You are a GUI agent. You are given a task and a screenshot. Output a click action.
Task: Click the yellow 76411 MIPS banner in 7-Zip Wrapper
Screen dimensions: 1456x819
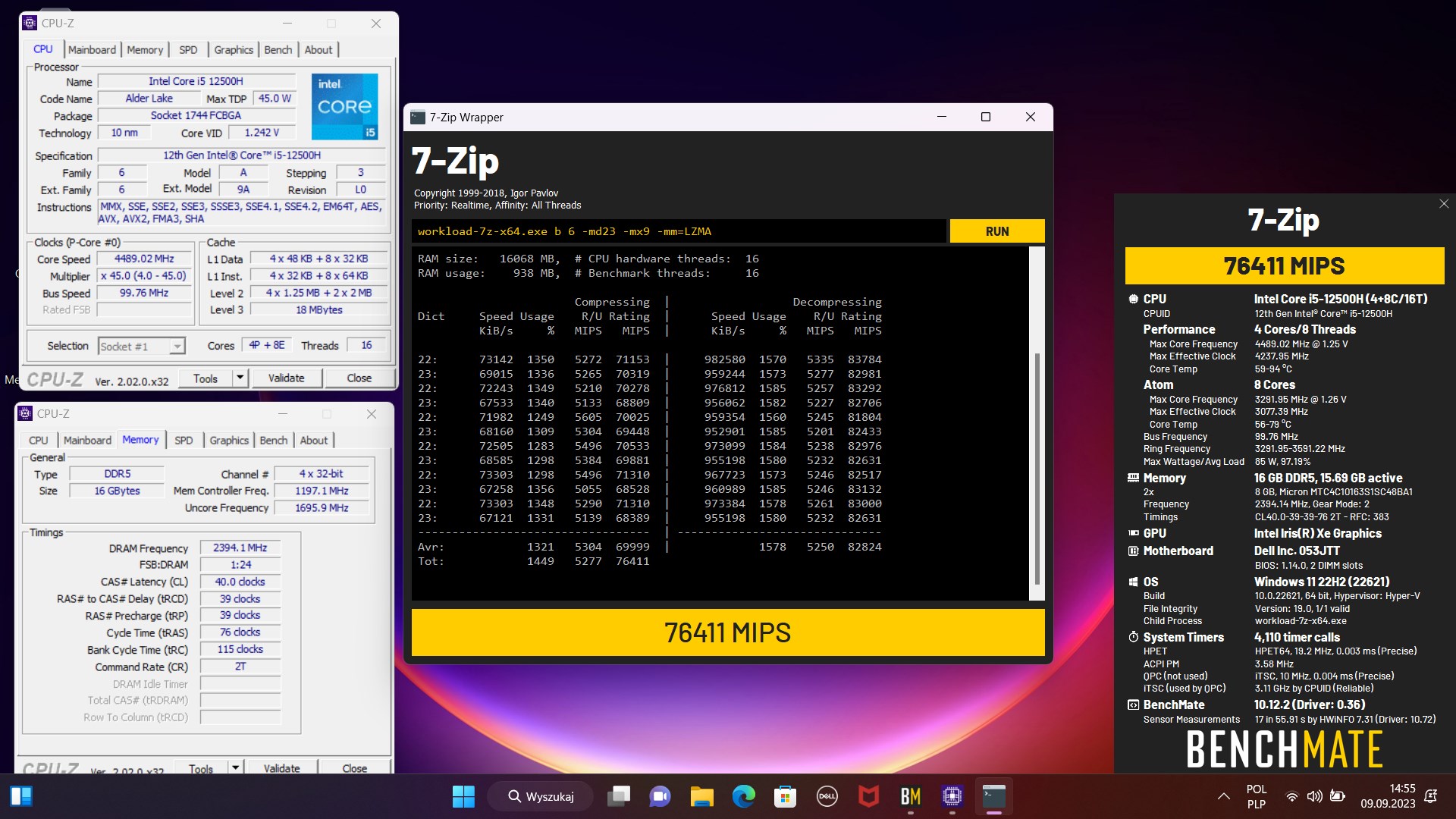click(728, 632)
